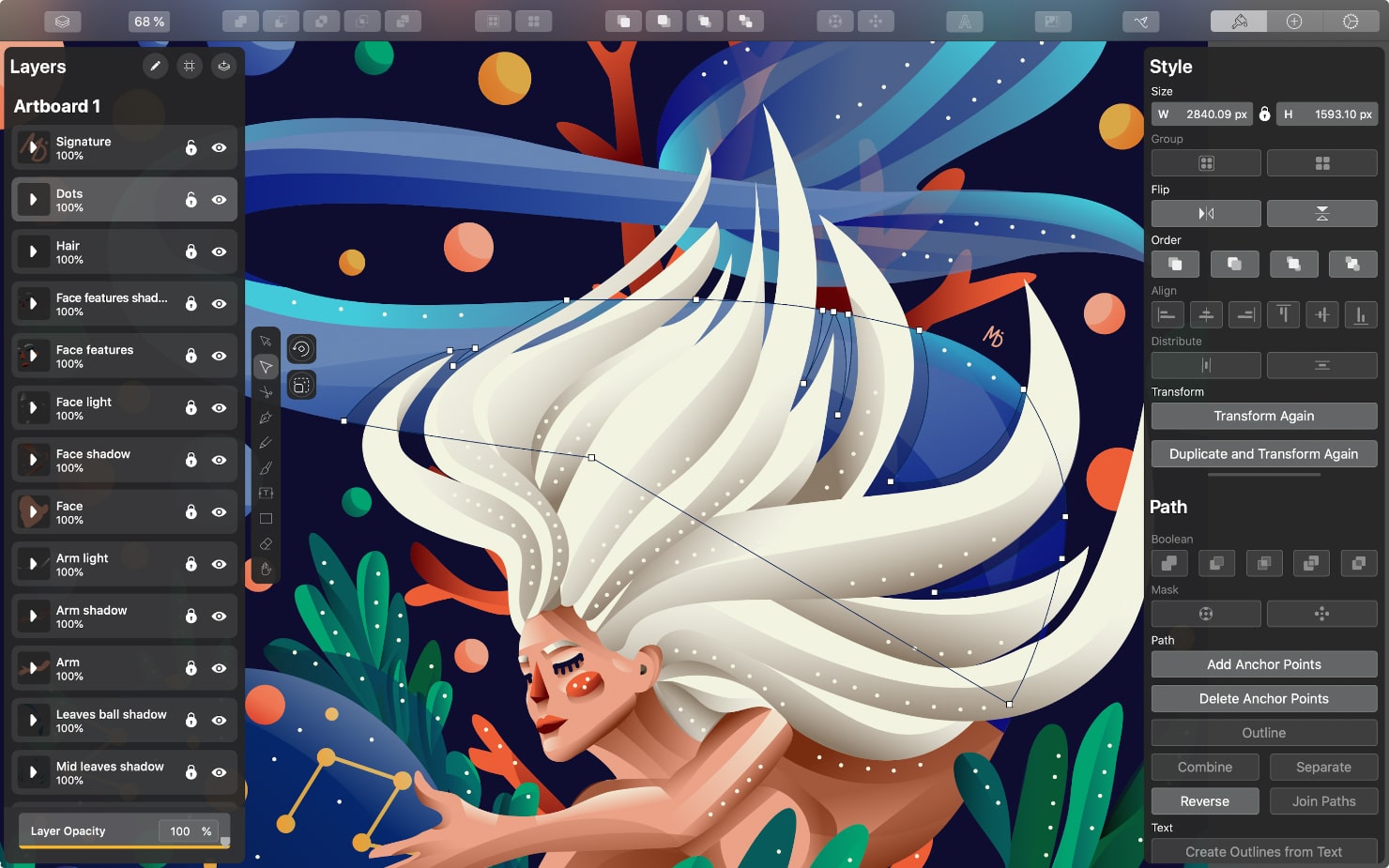Select the Rectangle shape tool
This screenshot has width=1389, height=868.
(x=266, y=517)
